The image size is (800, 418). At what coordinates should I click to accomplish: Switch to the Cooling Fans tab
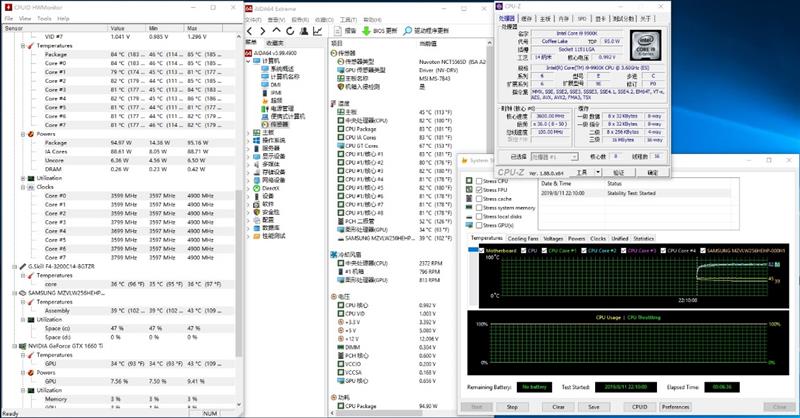click(522, 238)
